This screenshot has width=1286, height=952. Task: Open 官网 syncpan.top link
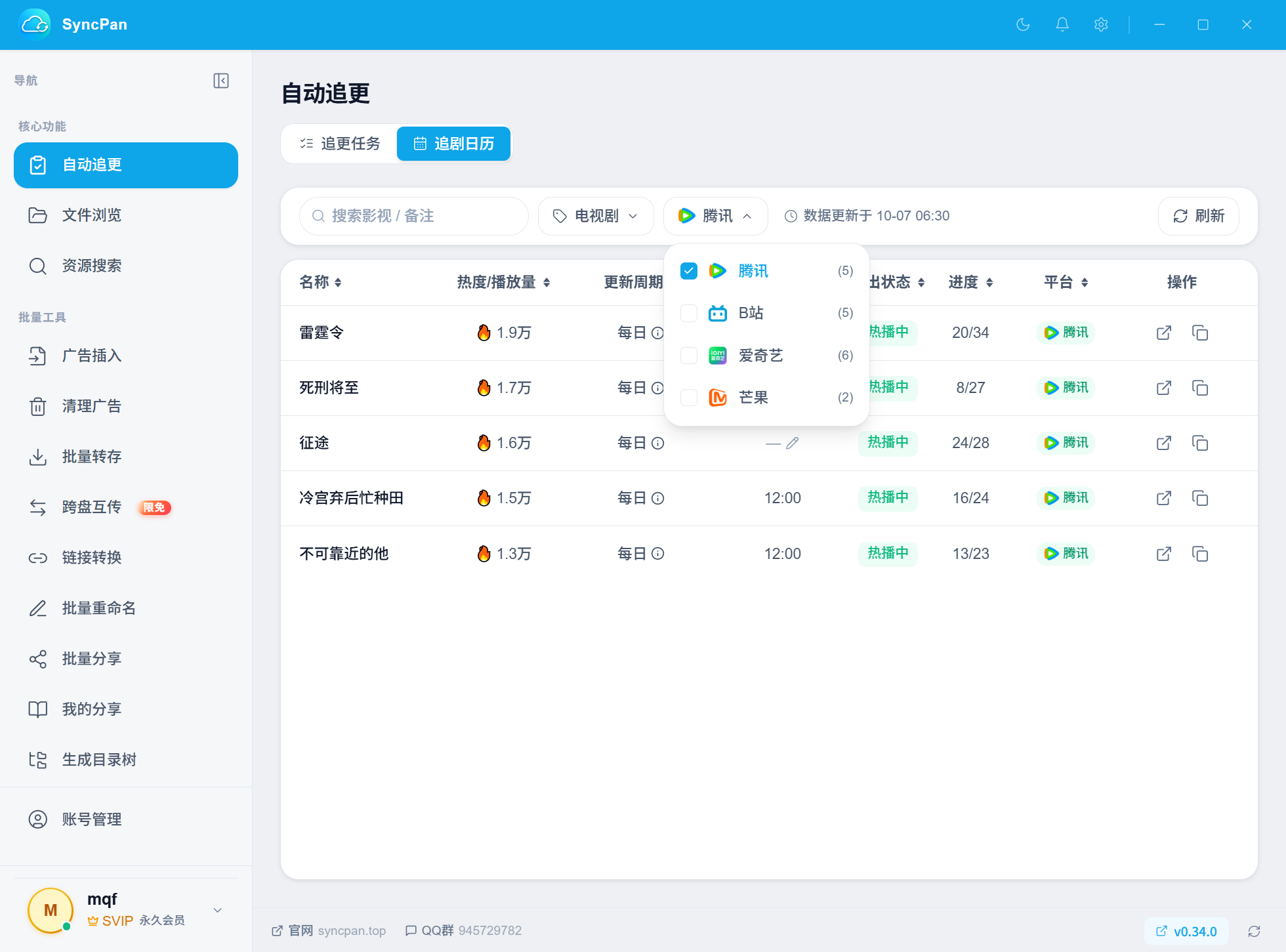point(329,931)
